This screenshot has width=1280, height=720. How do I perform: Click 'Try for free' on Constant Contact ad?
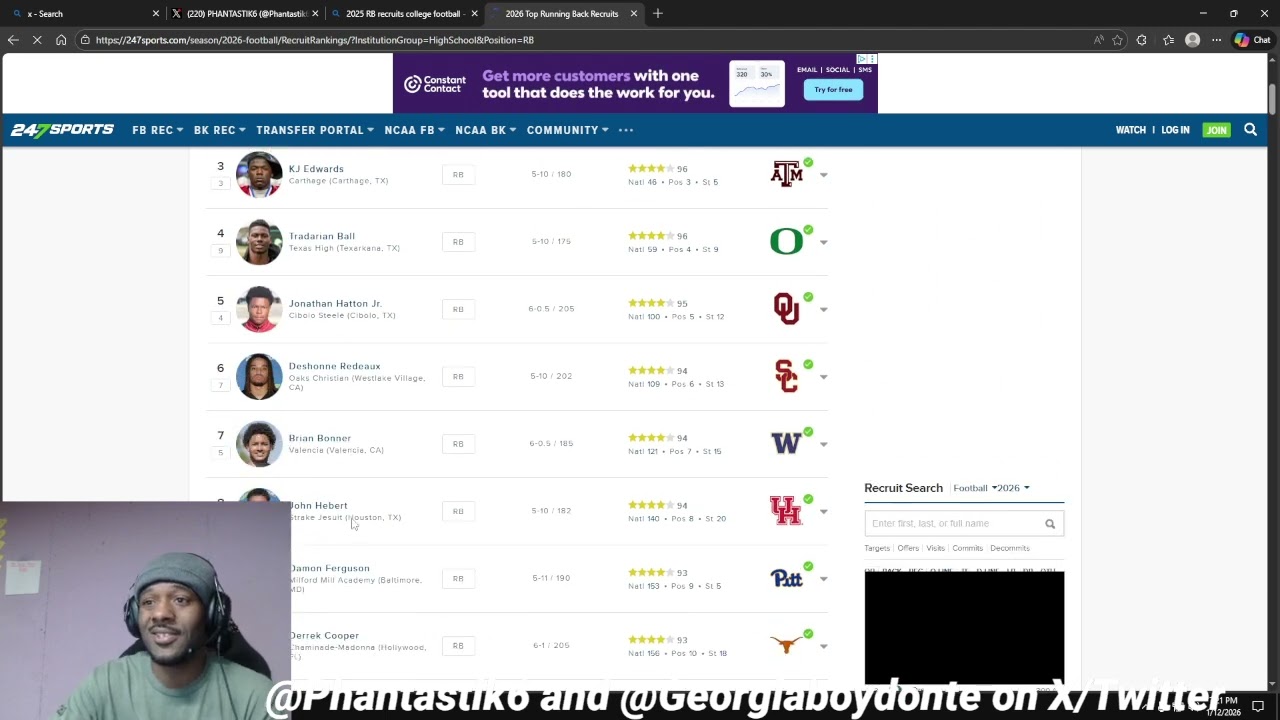click(x=833, y=90)
